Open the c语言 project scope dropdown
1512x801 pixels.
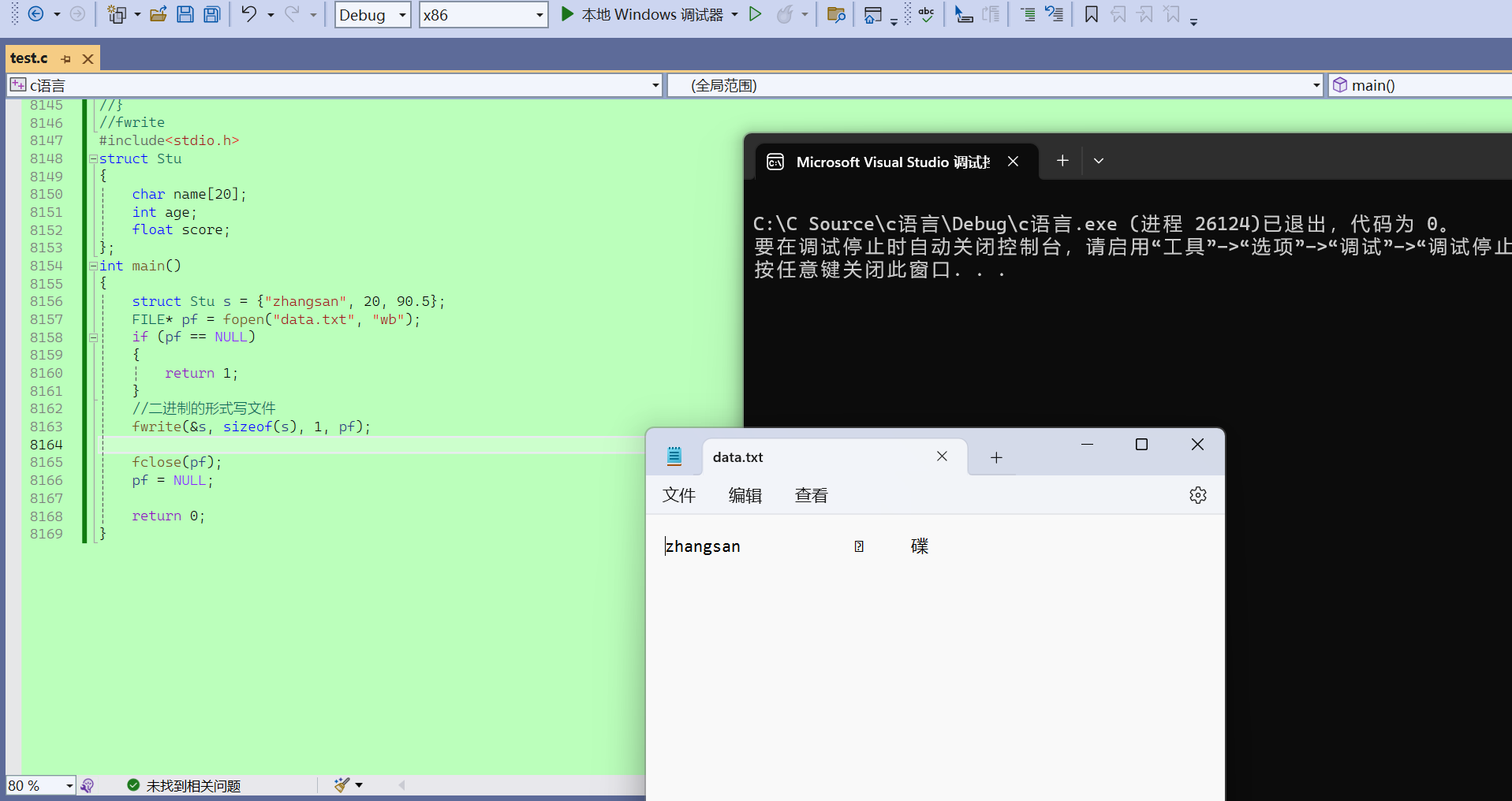click(334, 85)
